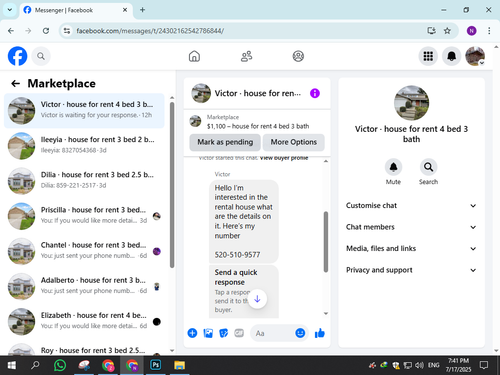Expand the Chat members section
The width and height of the screenshot is (500, 375).
411,227
